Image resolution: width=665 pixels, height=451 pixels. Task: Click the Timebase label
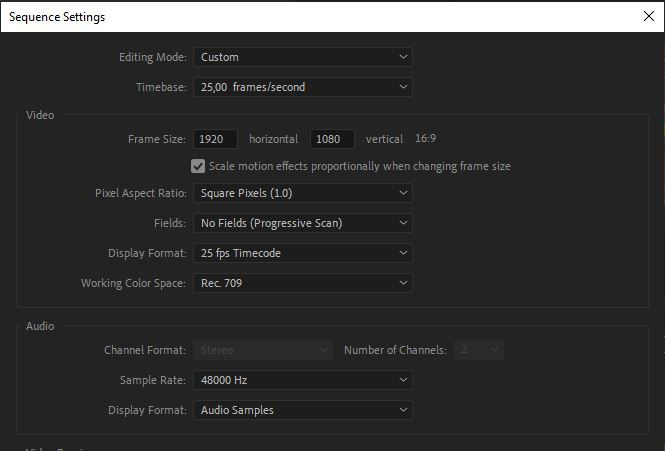[161, 87]
